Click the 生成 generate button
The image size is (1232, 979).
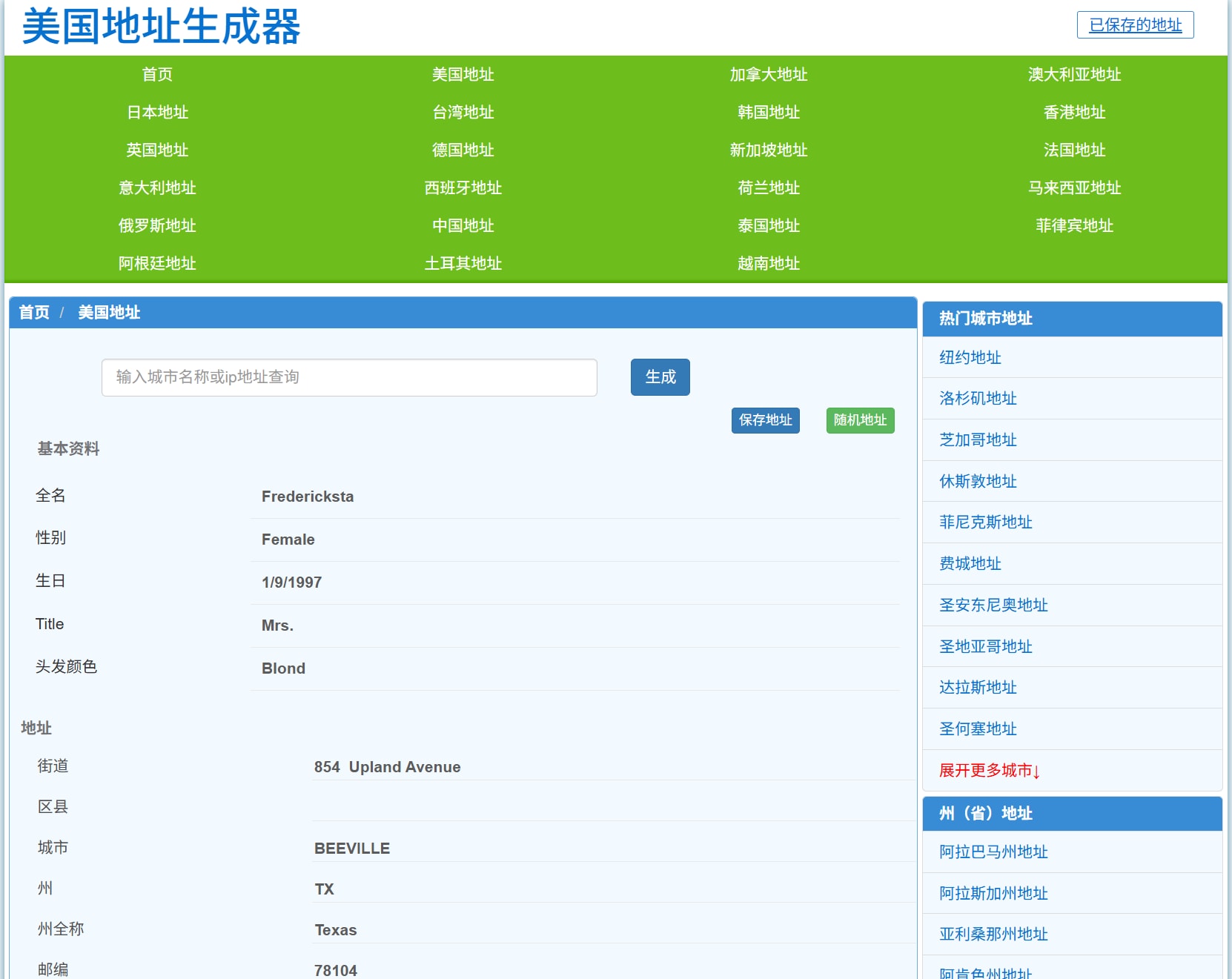pos(660,377)
